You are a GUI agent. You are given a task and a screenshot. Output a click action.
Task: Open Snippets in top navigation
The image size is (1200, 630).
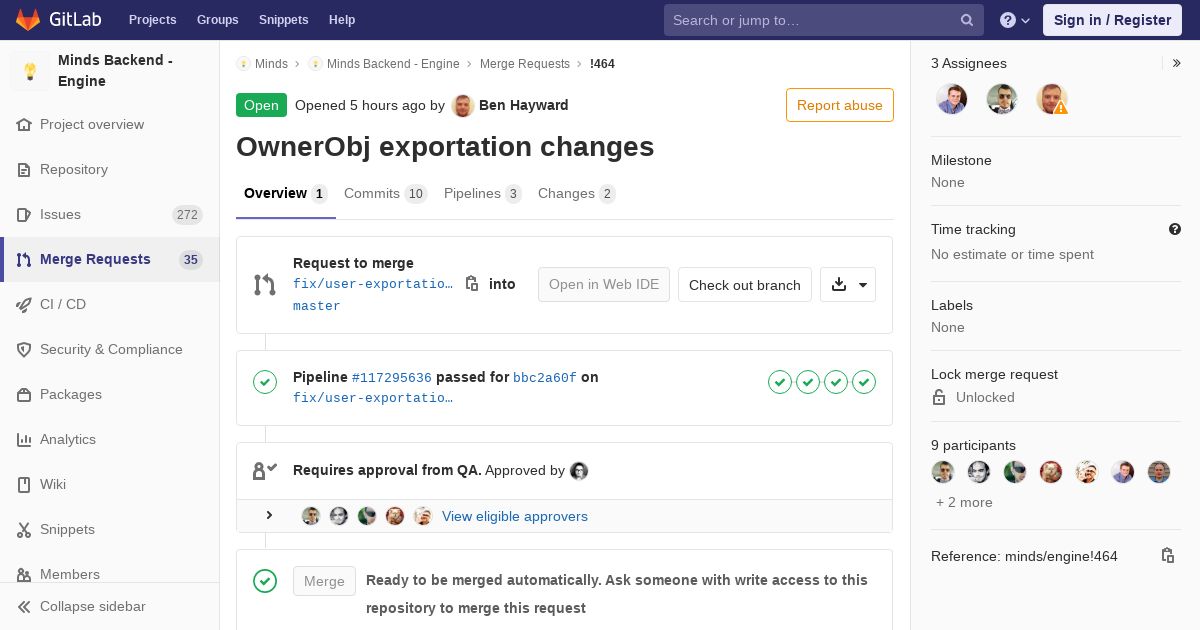pyautogui.click(x=283, y=20)
